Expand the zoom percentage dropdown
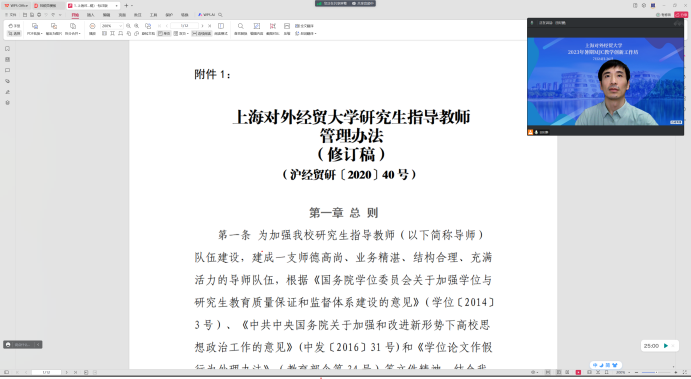Viewport: 691px width, 379px height. 120,26
